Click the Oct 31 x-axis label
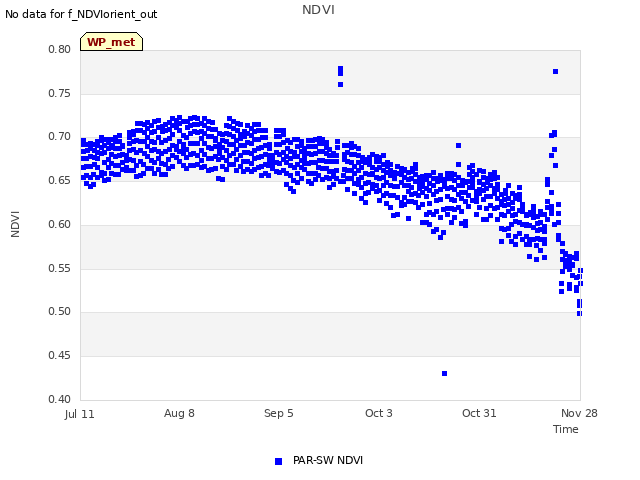640x480 pixels. [x=479, y=413]
